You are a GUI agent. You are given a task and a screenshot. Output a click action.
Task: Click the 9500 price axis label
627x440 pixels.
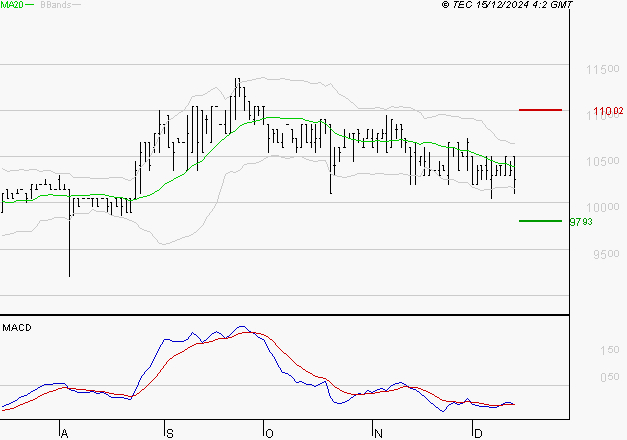point(606,254)
